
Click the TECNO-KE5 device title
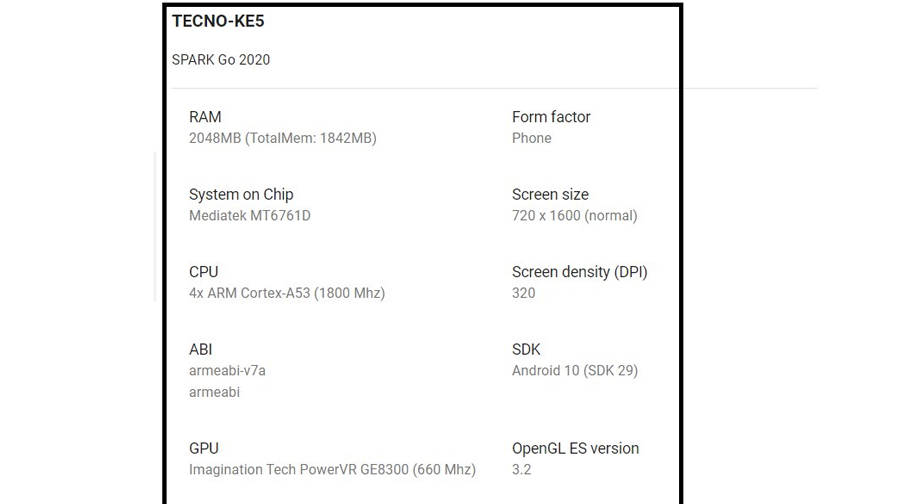pos(218,21)
